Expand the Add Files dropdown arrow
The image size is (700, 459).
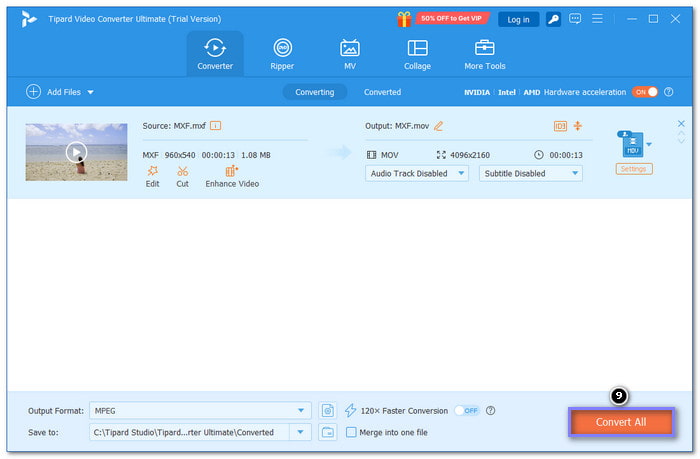tap(91, 92)
